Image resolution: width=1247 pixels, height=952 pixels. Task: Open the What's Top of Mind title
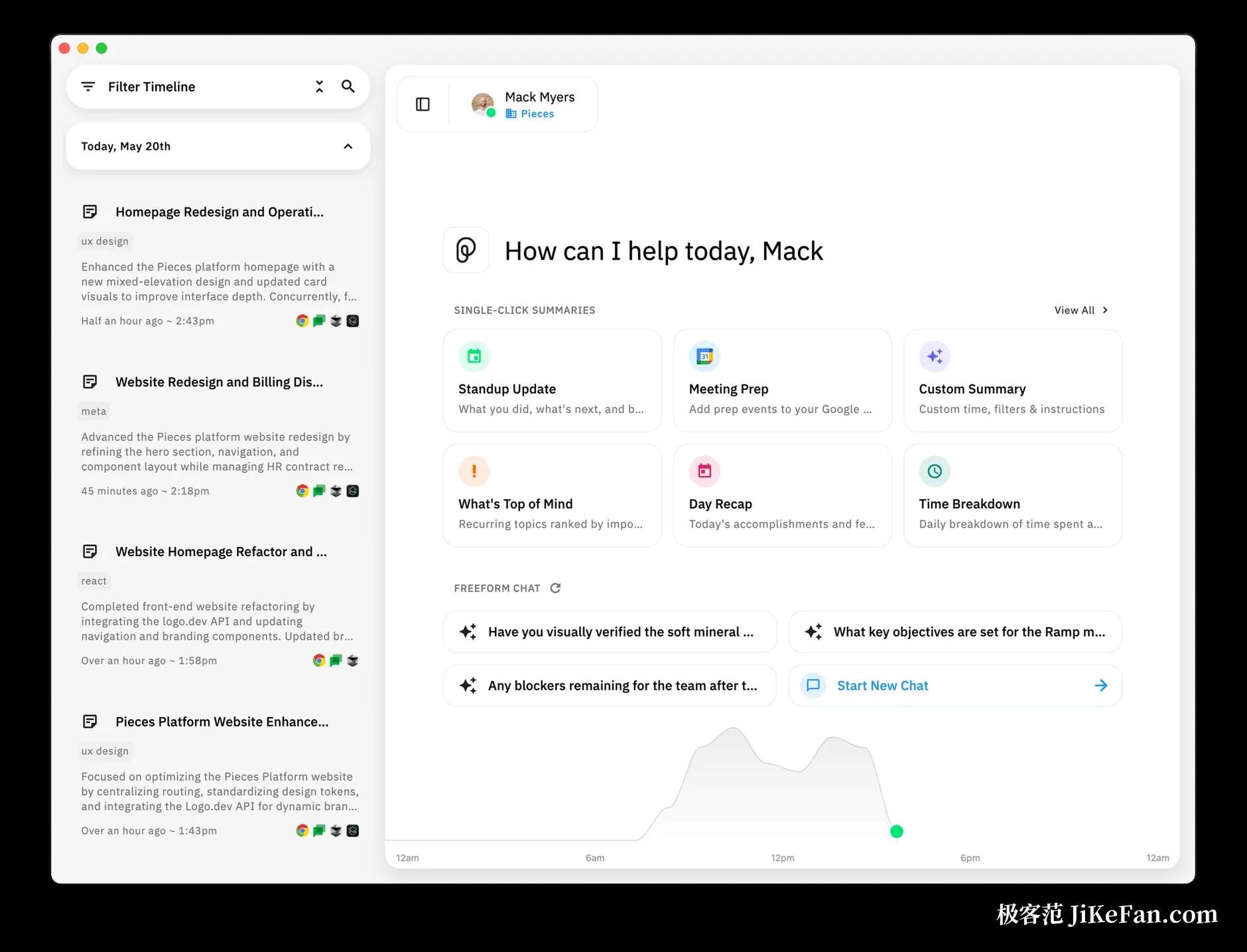pos(515,504)
